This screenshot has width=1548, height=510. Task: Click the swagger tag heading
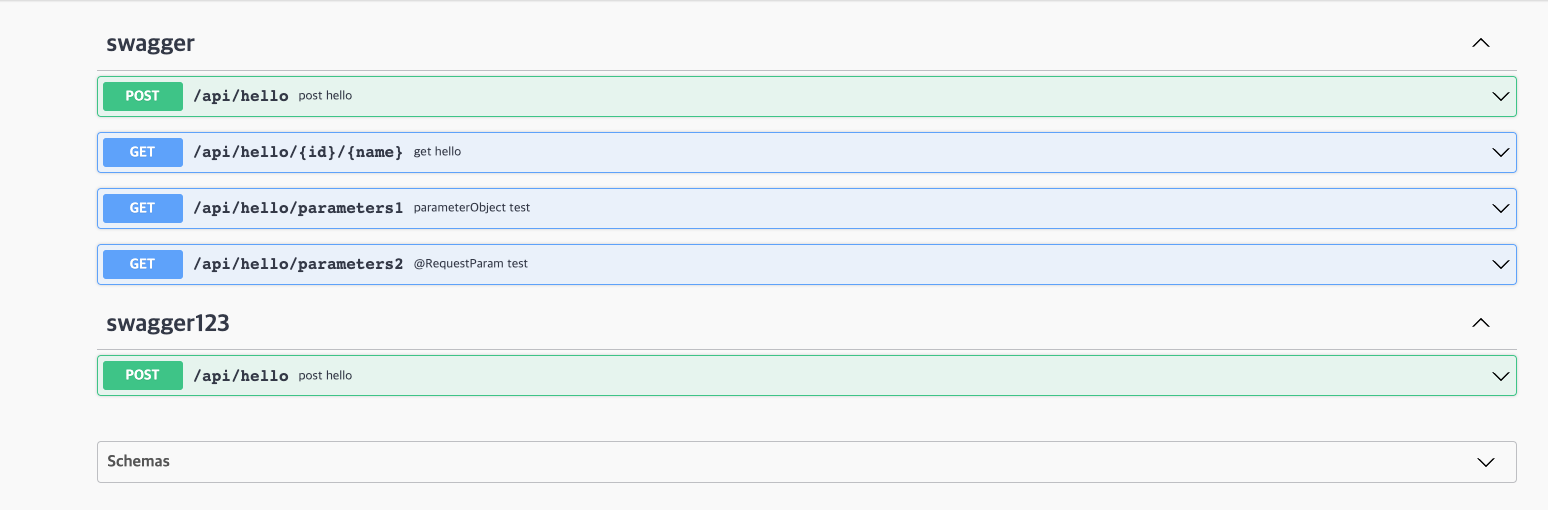click(x=151, y=43)
